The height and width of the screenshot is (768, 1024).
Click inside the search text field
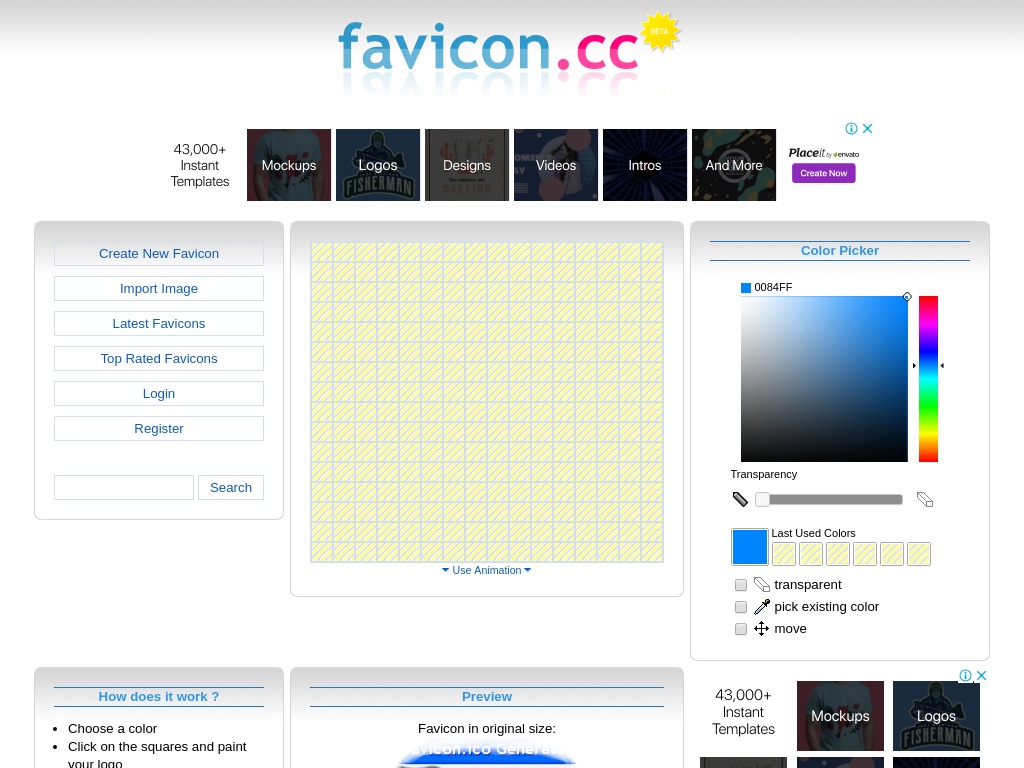124,487
